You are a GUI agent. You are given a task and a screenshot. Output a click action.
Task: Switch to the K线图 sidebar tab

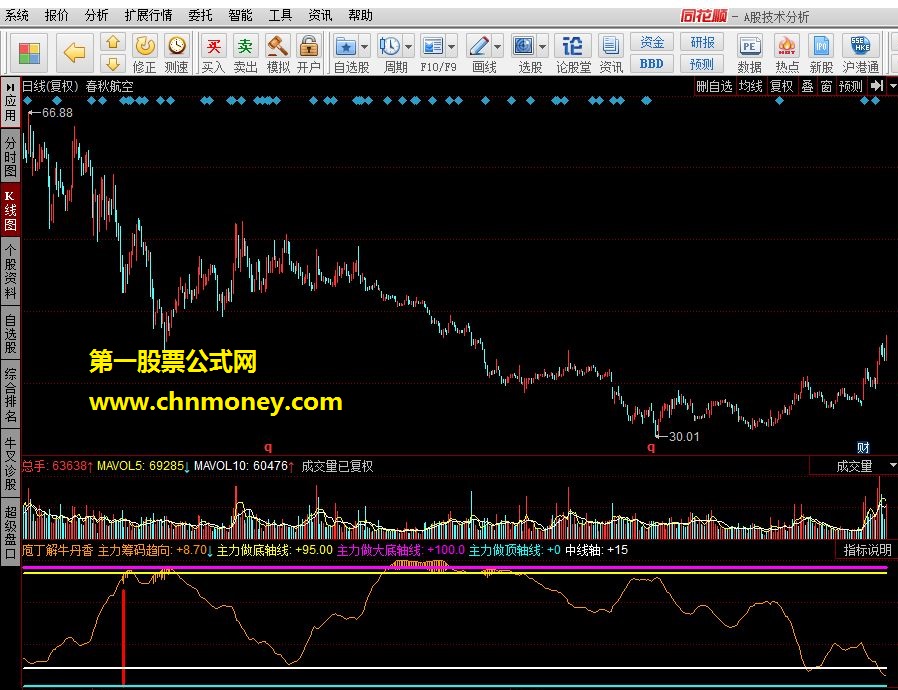10,210
